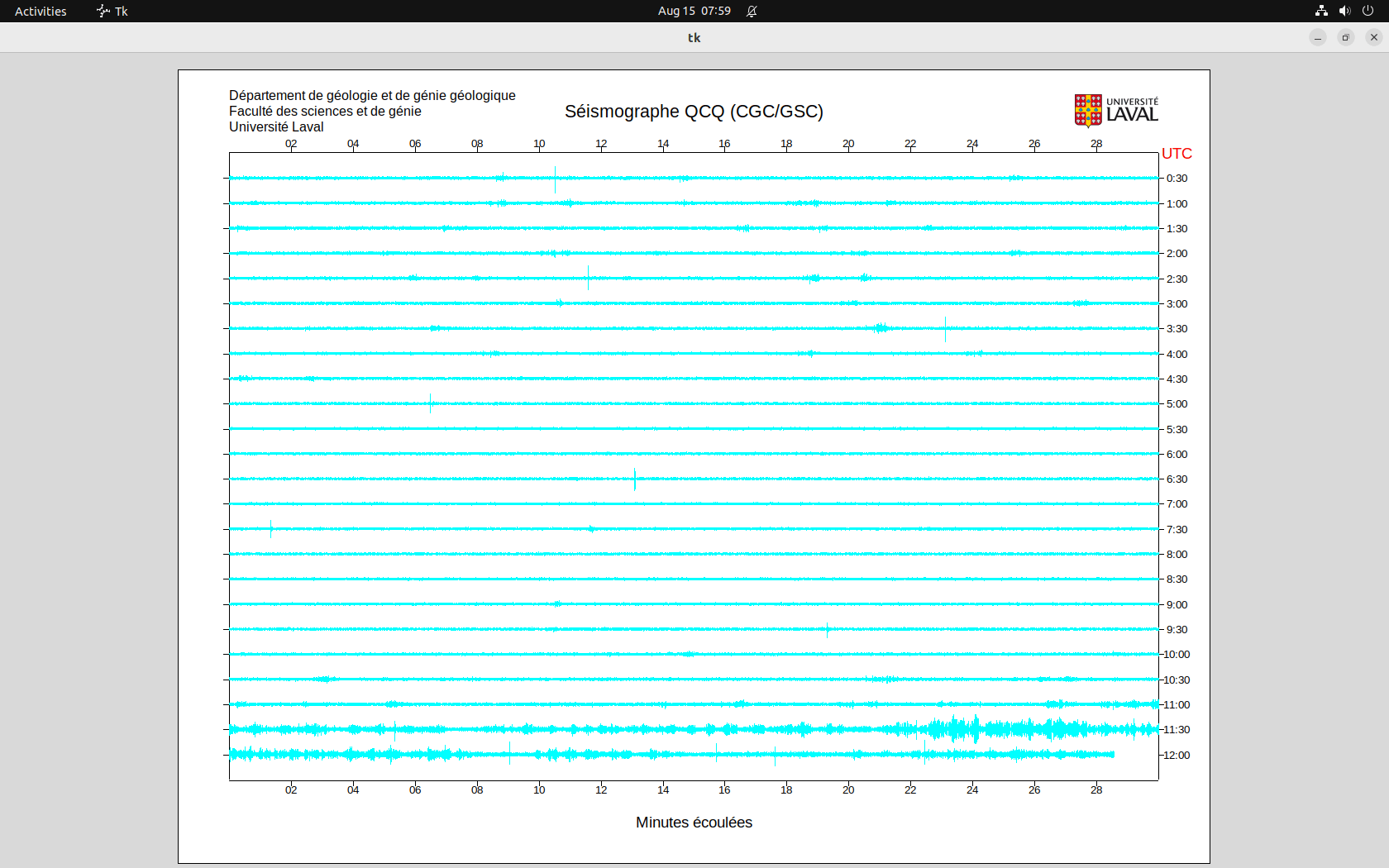Click 'Faculté des sciences et de génie' text
This screenshot has height=868, width=1389.
coord(325,112)
